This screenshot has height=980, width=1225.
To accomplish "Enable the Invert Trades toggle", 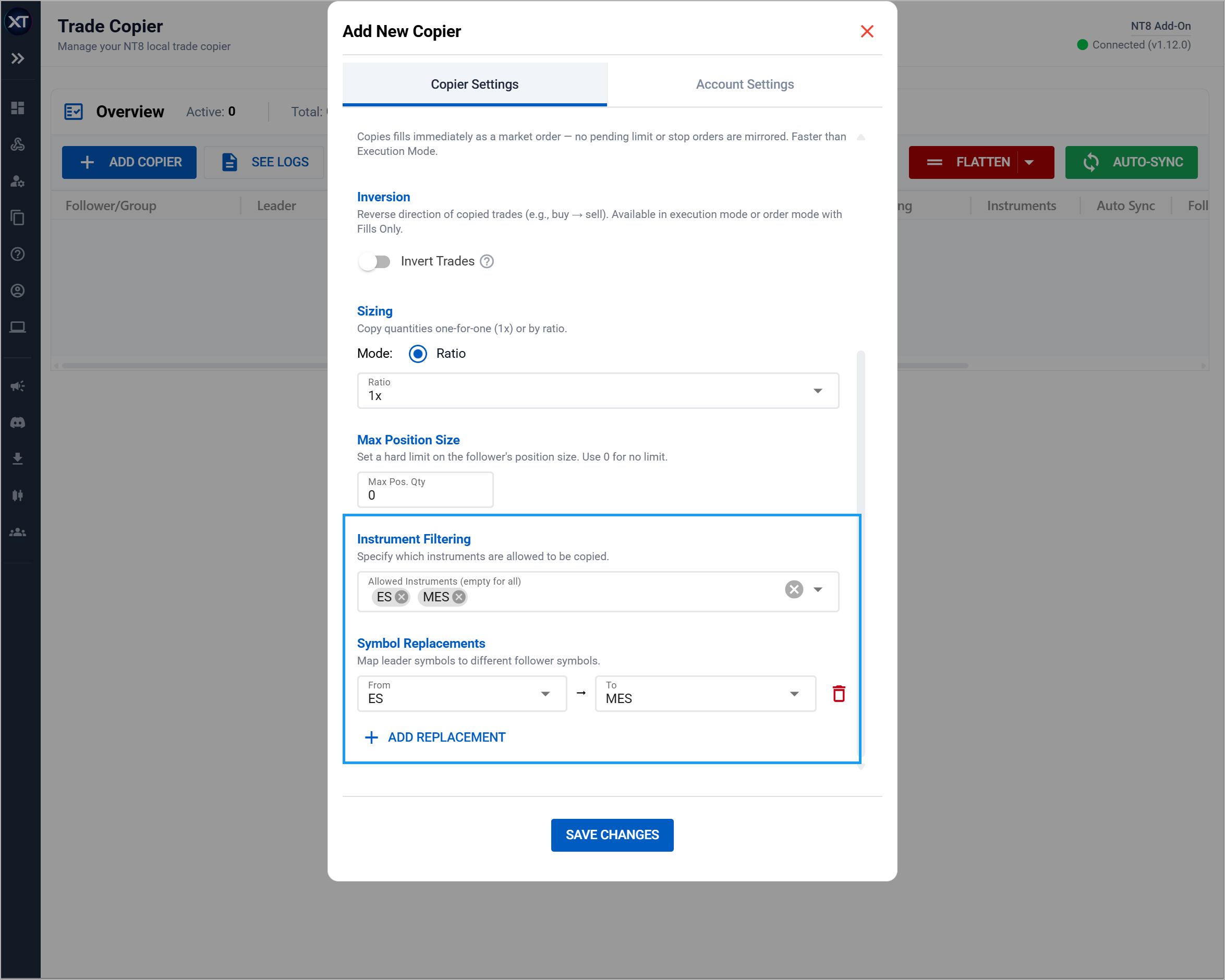I will (374, 261).
